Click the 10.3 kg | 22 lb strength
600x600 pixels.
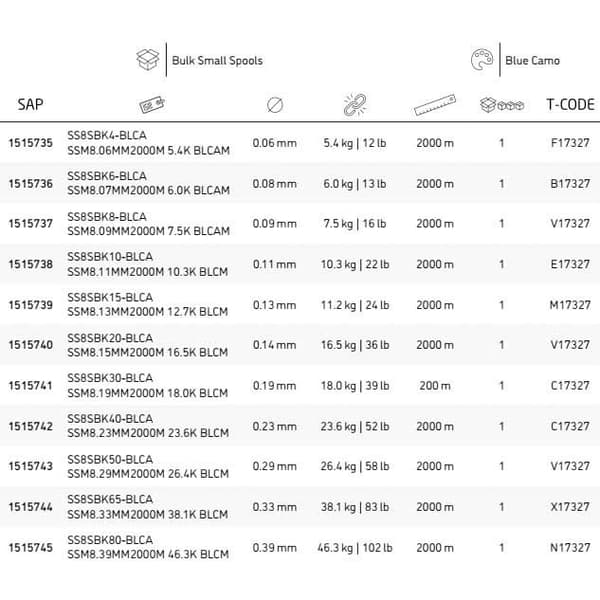point(355,264)
